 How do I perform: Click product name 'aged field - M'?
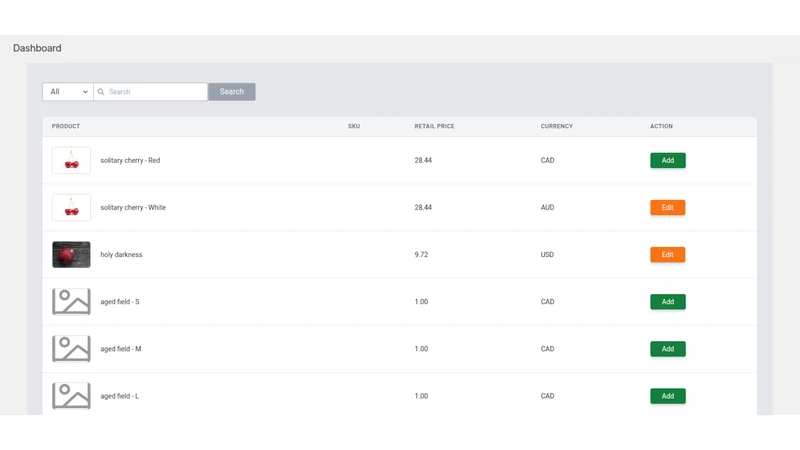coord(121,349)
